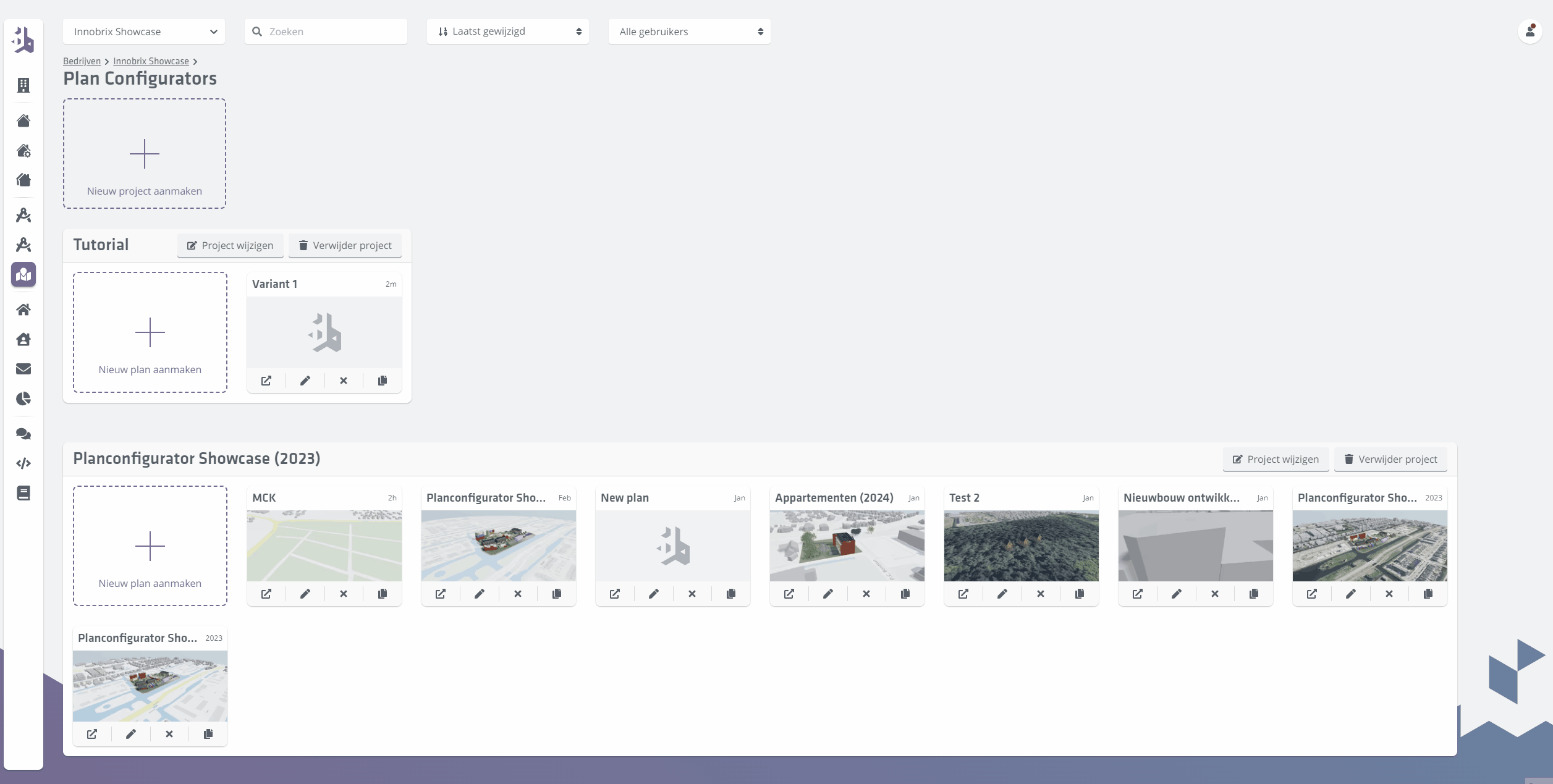Open the chat bubbles icon in sidebar
The width and height of the screenshot is (1553, 784).
pos(23,434)
